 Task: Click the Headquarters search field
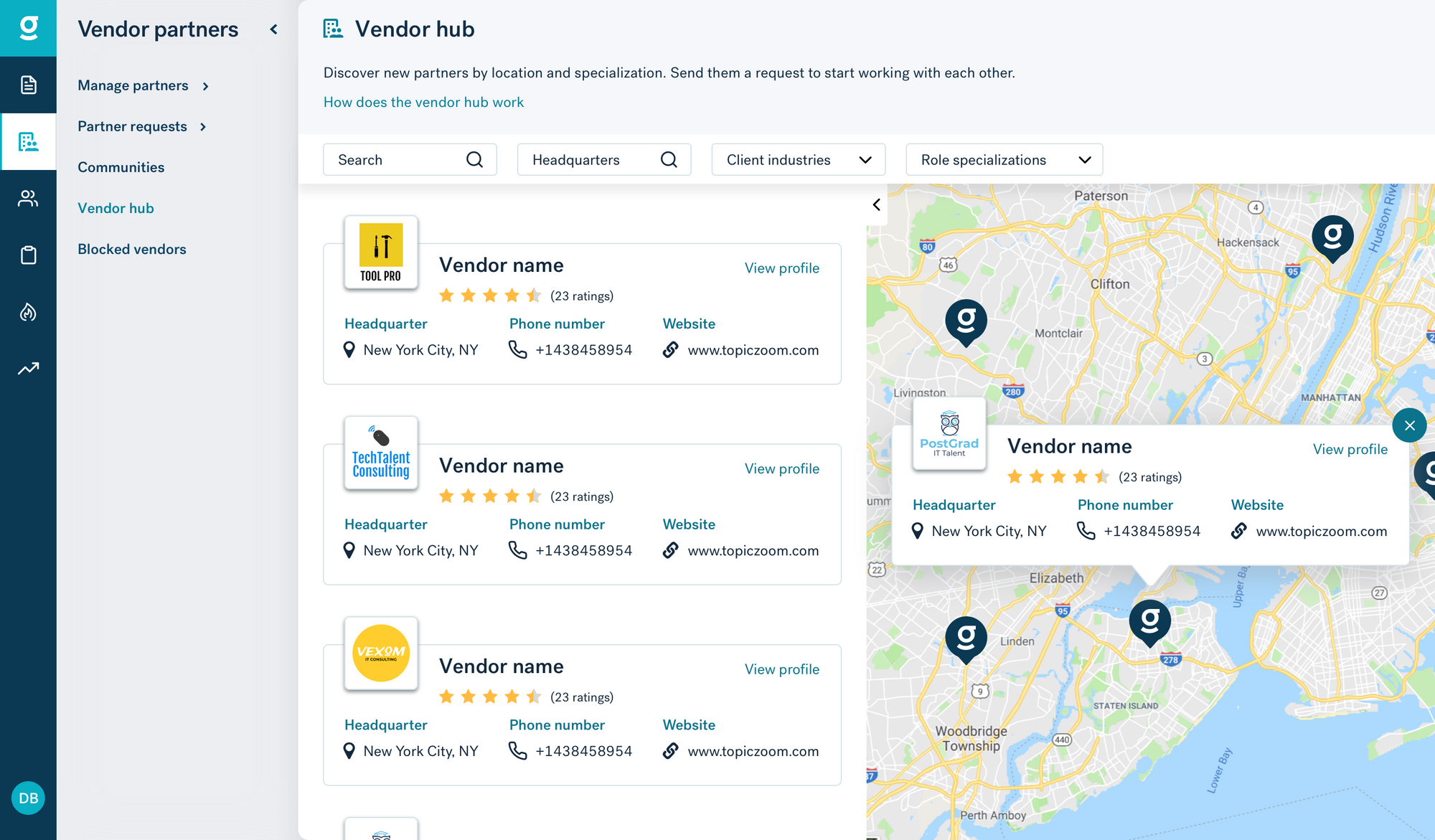tap(594, 160)
